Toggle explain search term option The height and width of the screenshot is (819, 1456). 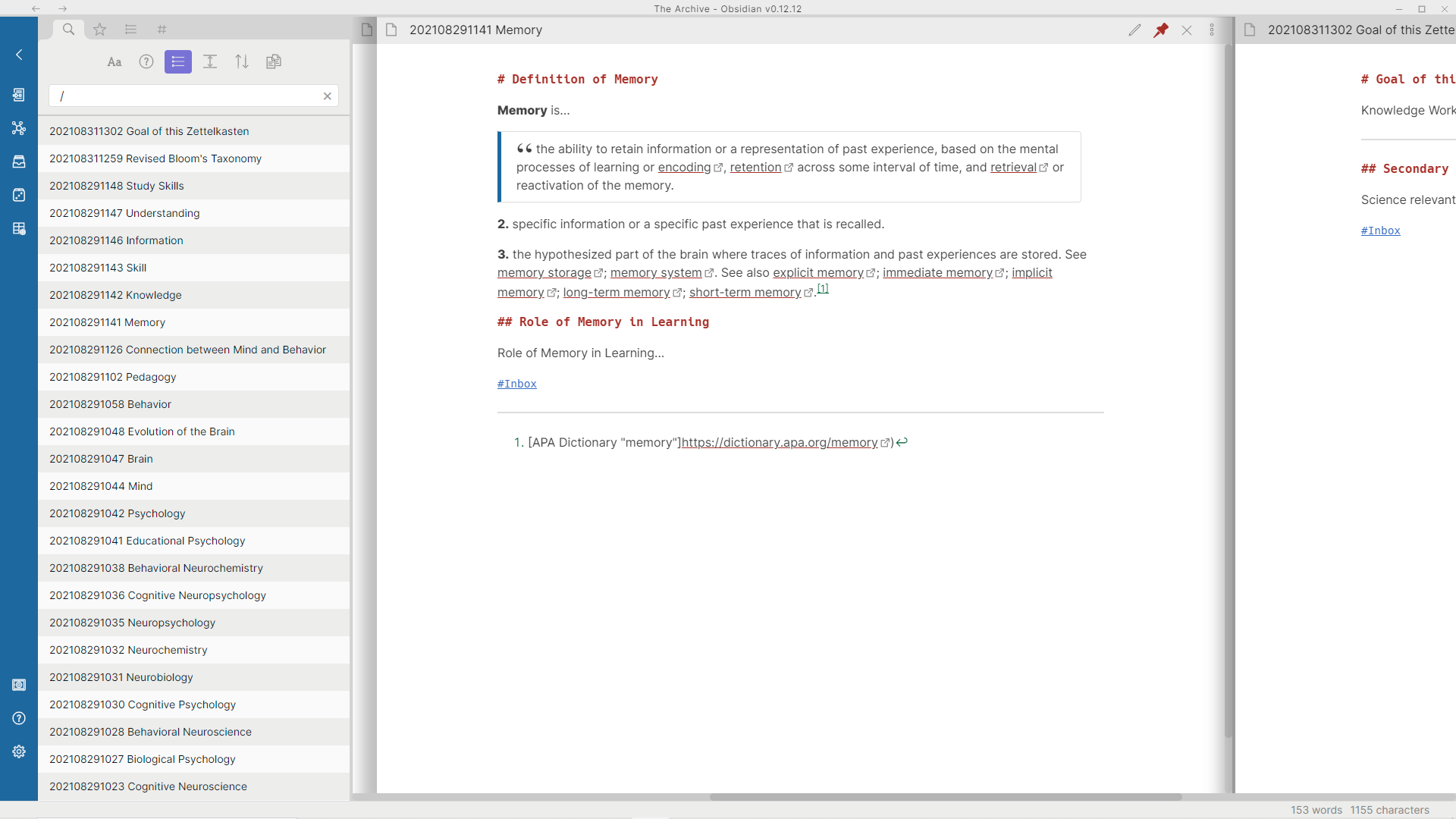point(146,62)
